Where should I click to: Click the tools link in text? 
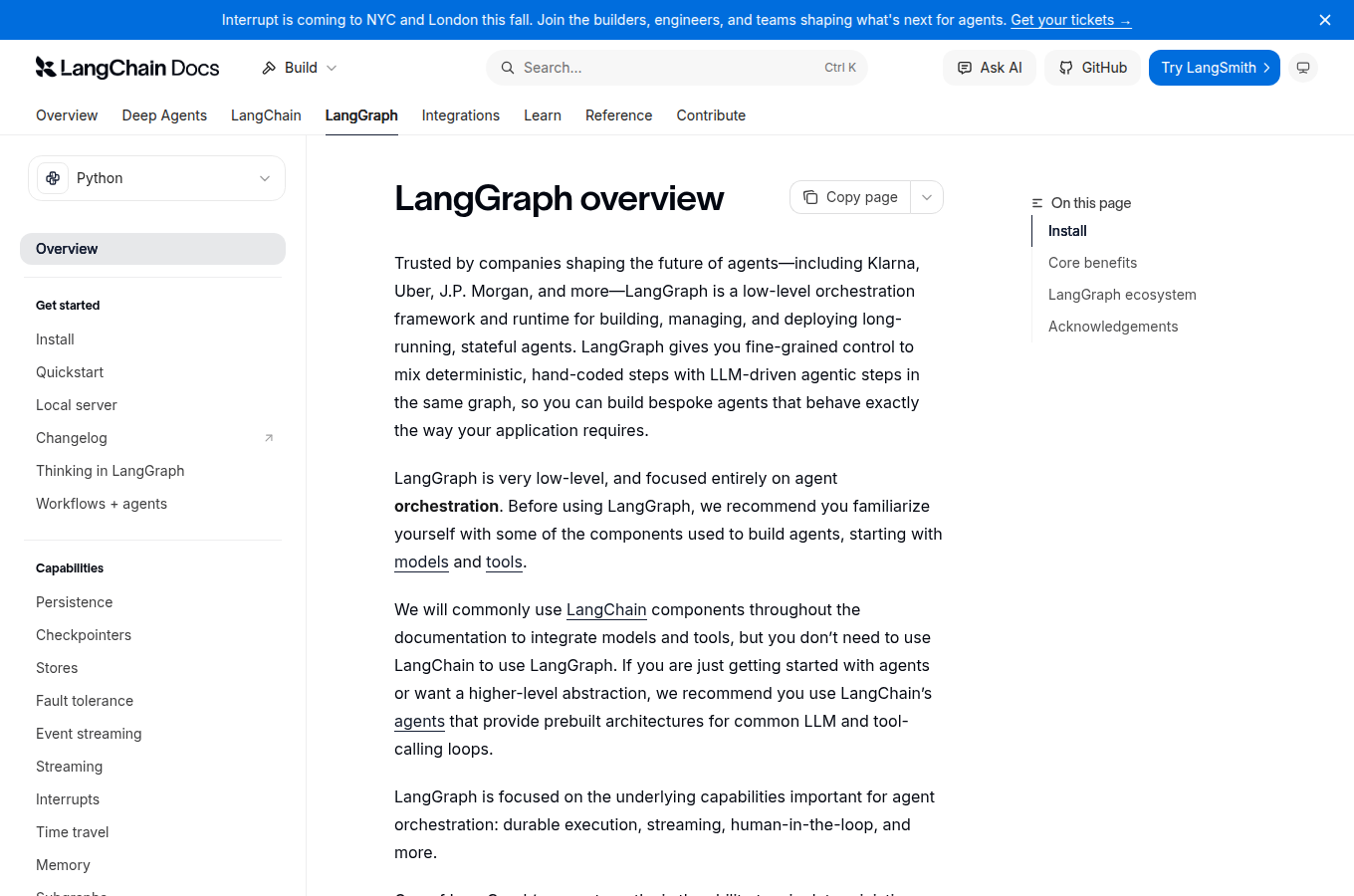coord(504,561)
